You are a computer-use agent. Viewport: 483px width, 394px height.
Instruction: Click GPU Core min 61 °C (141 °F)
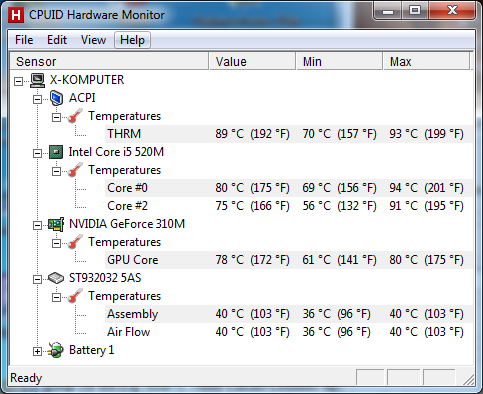pos(339,260)
